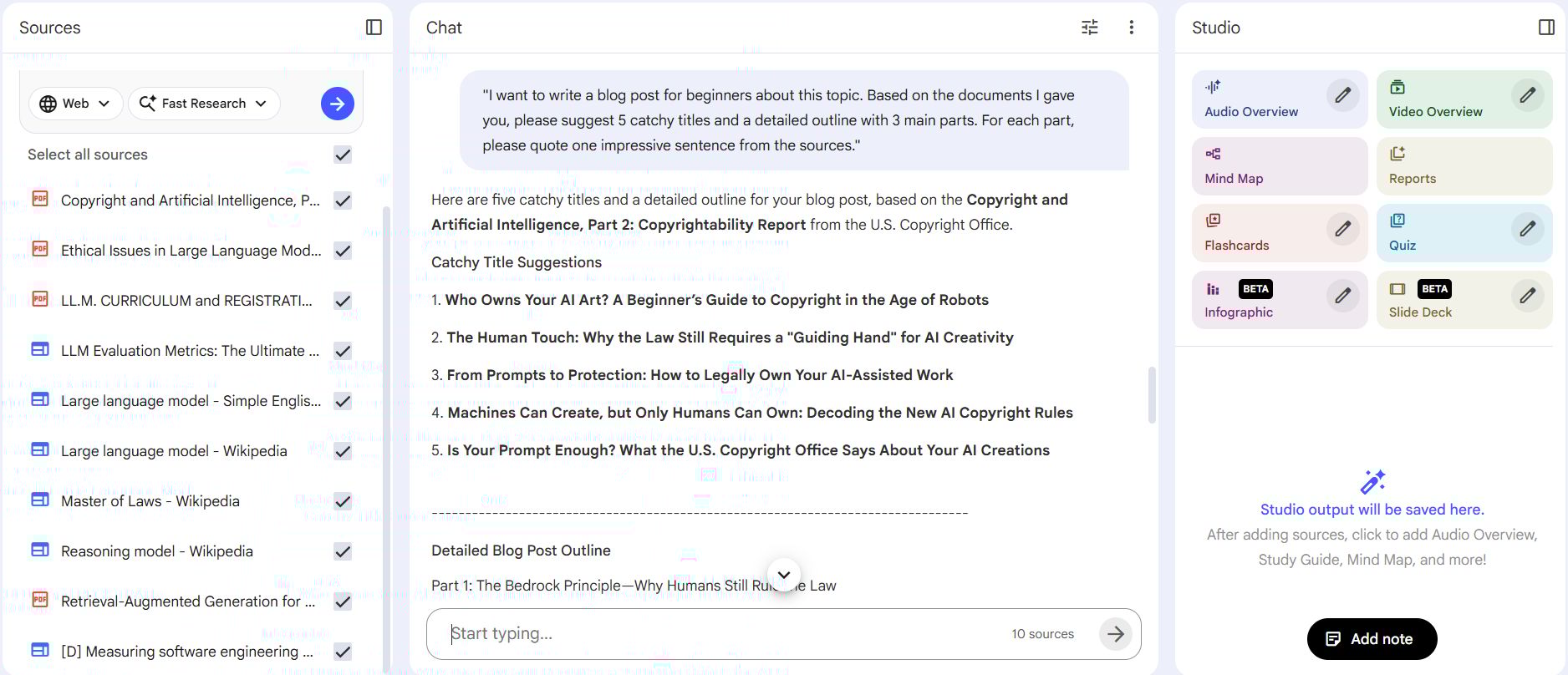Click PDF icon for Copyright and Artificial Intelligence
The width and height of the screenshot is (1568, 675).
pyautogui.click(x=40, y=199)
